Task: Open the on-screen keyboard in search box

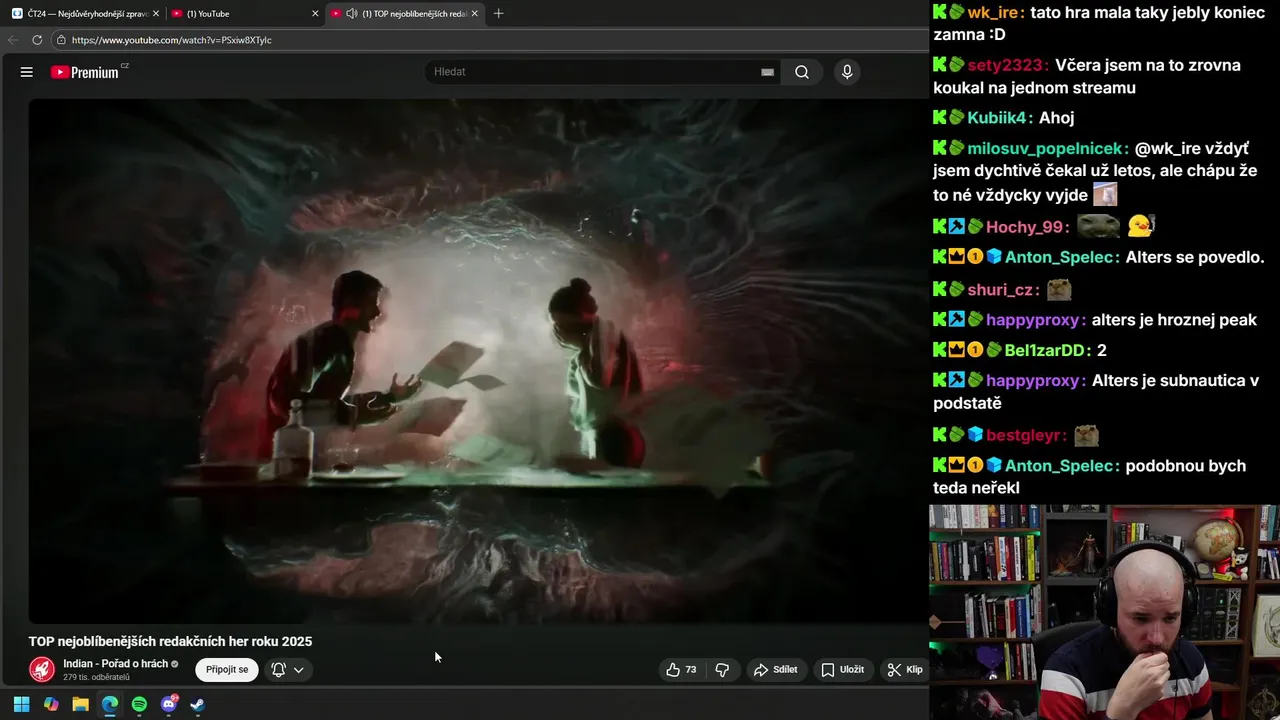Action: pyautogui.click(x=767, y=72)
